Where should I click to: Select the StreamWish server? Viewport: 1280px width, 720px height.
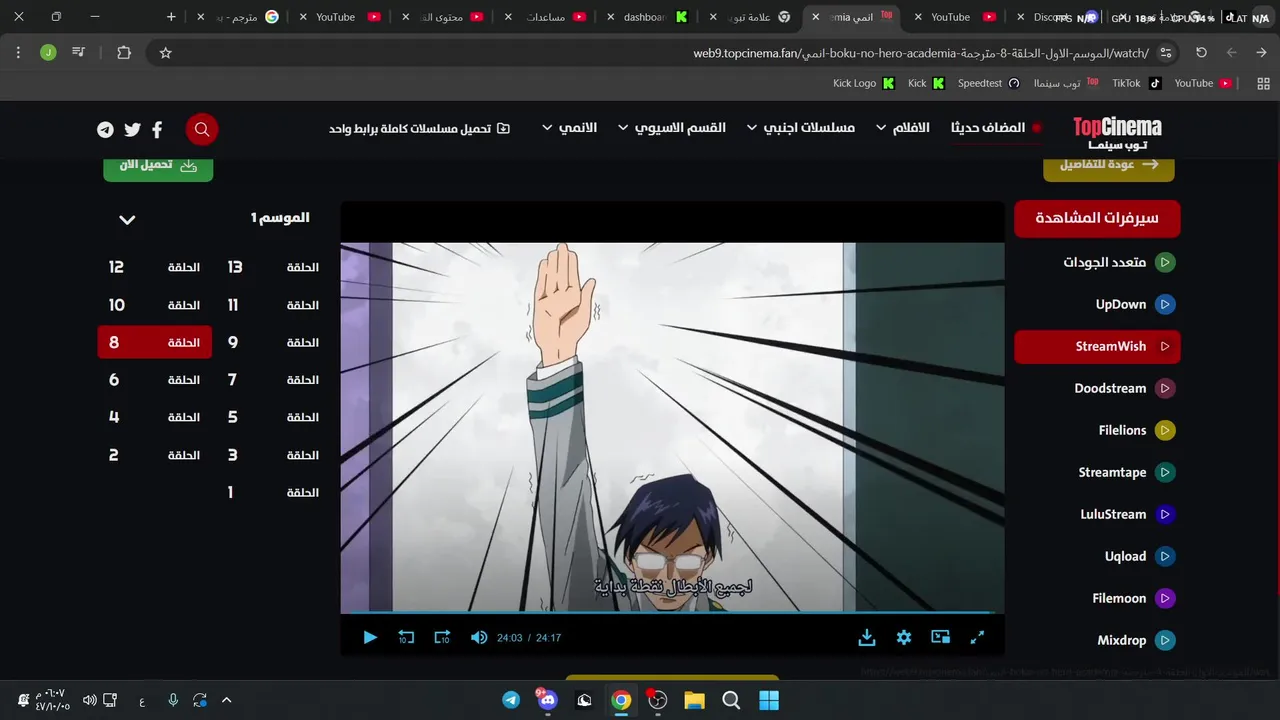(x=1097, y=347)
